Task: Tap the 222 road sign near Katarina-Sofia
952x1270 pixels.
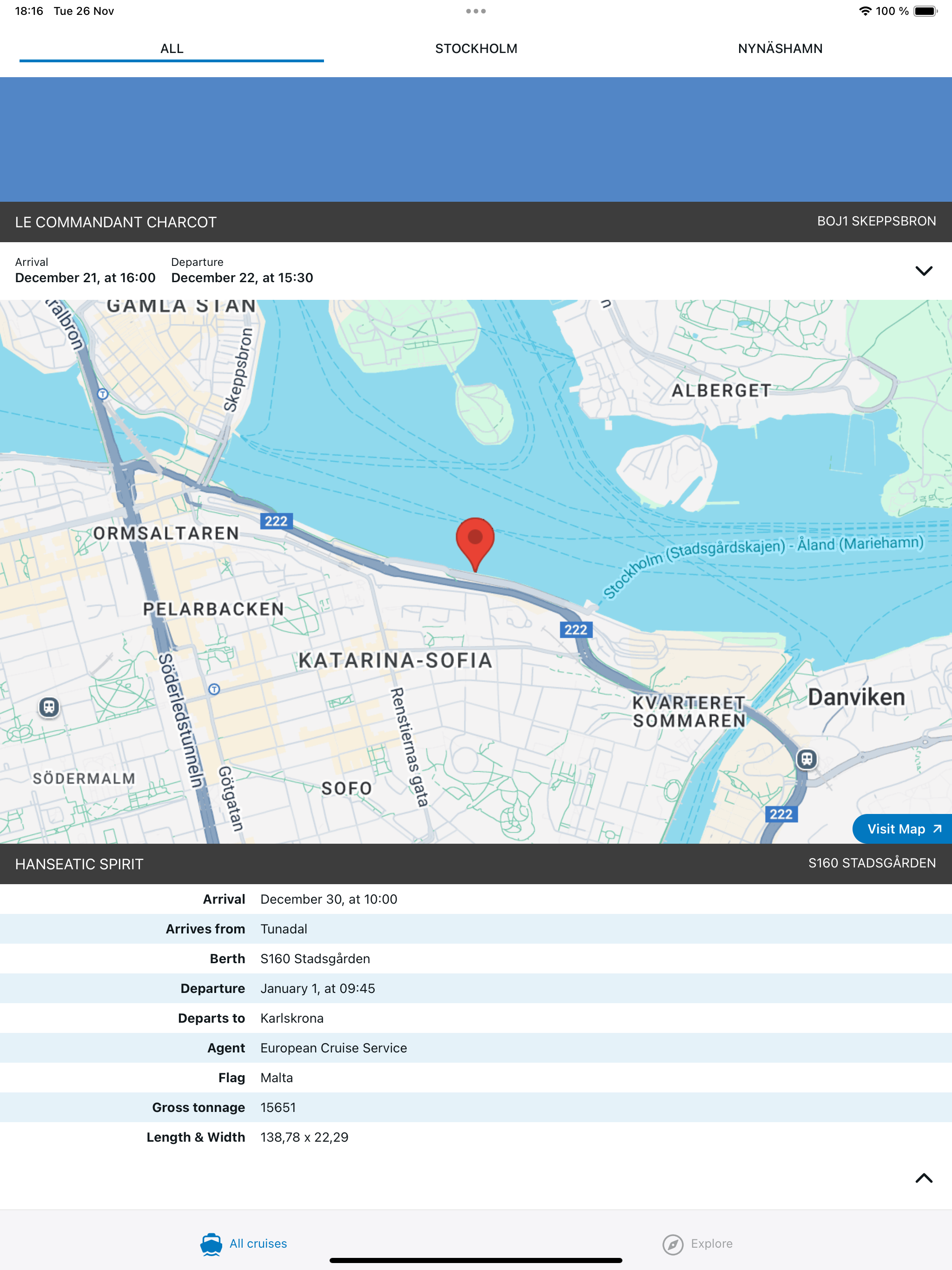Action: click(x=576, y=629)
